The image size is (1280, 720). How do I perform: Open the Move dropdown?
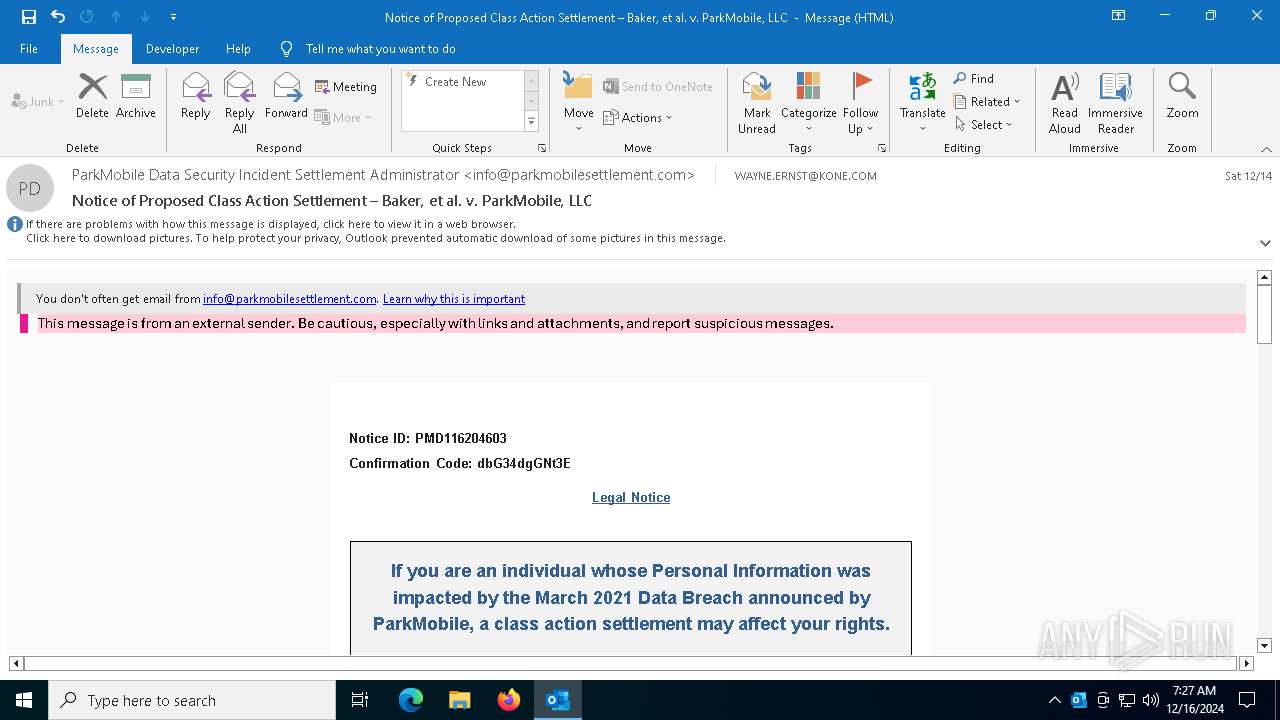point(579,102)
